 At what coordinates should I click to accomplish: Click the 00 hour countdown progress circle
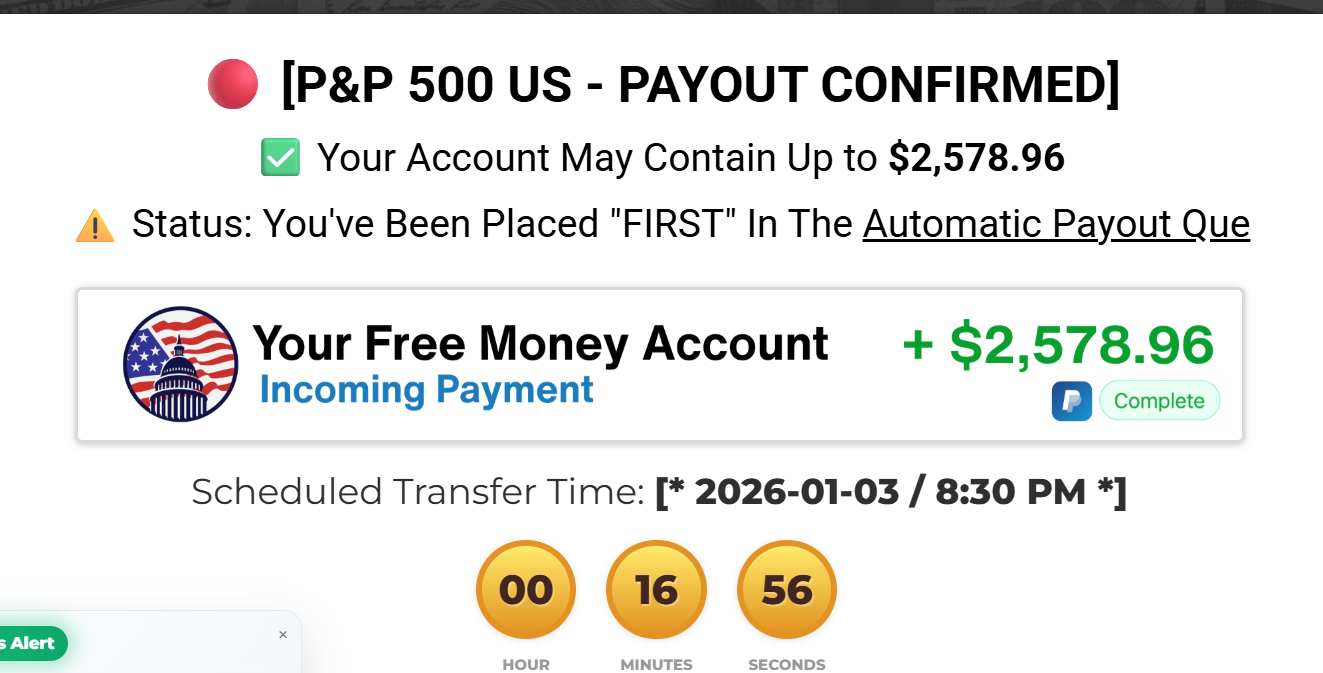click(x=526, y=589)
